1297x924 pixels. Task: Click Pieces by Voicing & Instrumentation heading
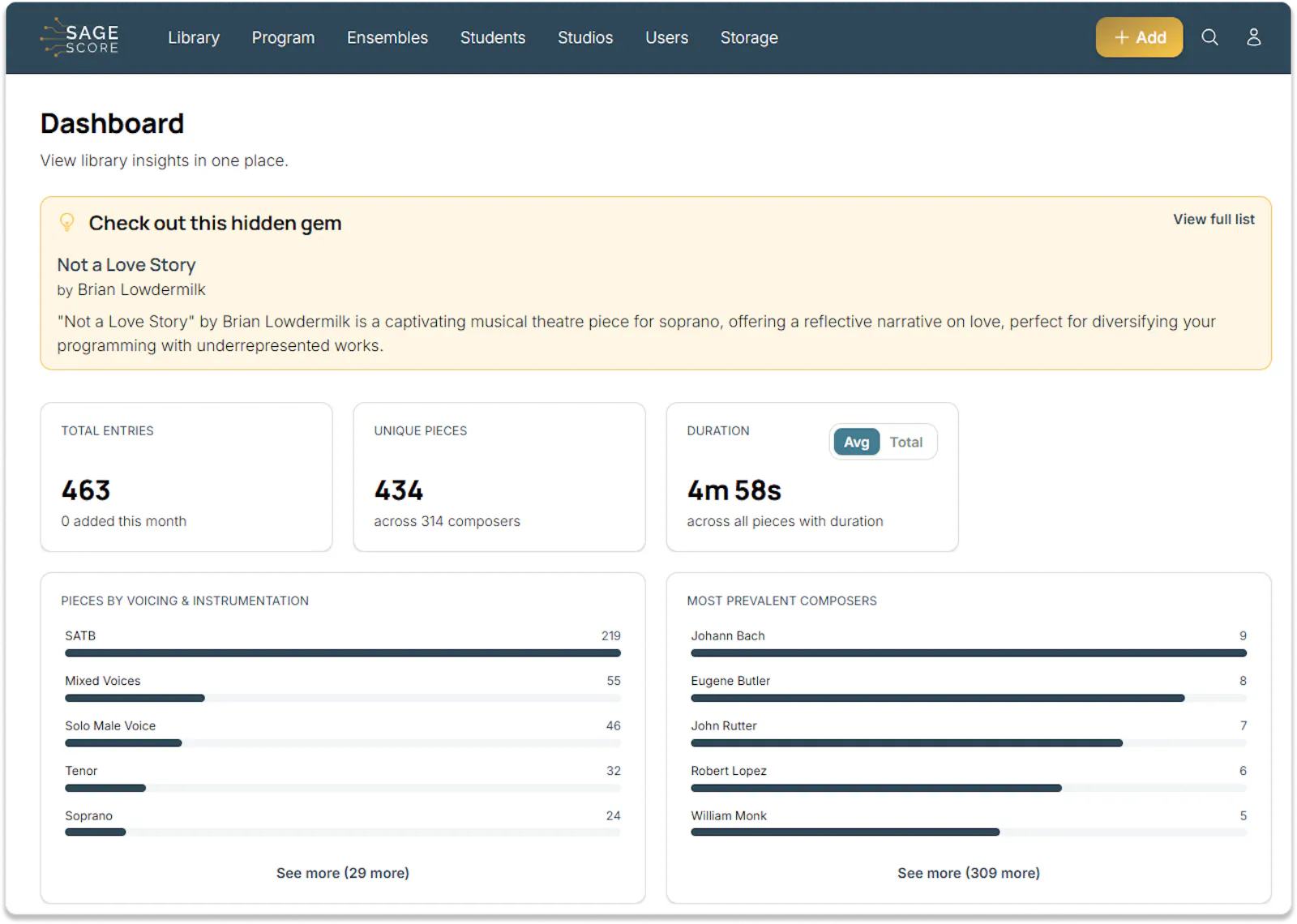185,601
